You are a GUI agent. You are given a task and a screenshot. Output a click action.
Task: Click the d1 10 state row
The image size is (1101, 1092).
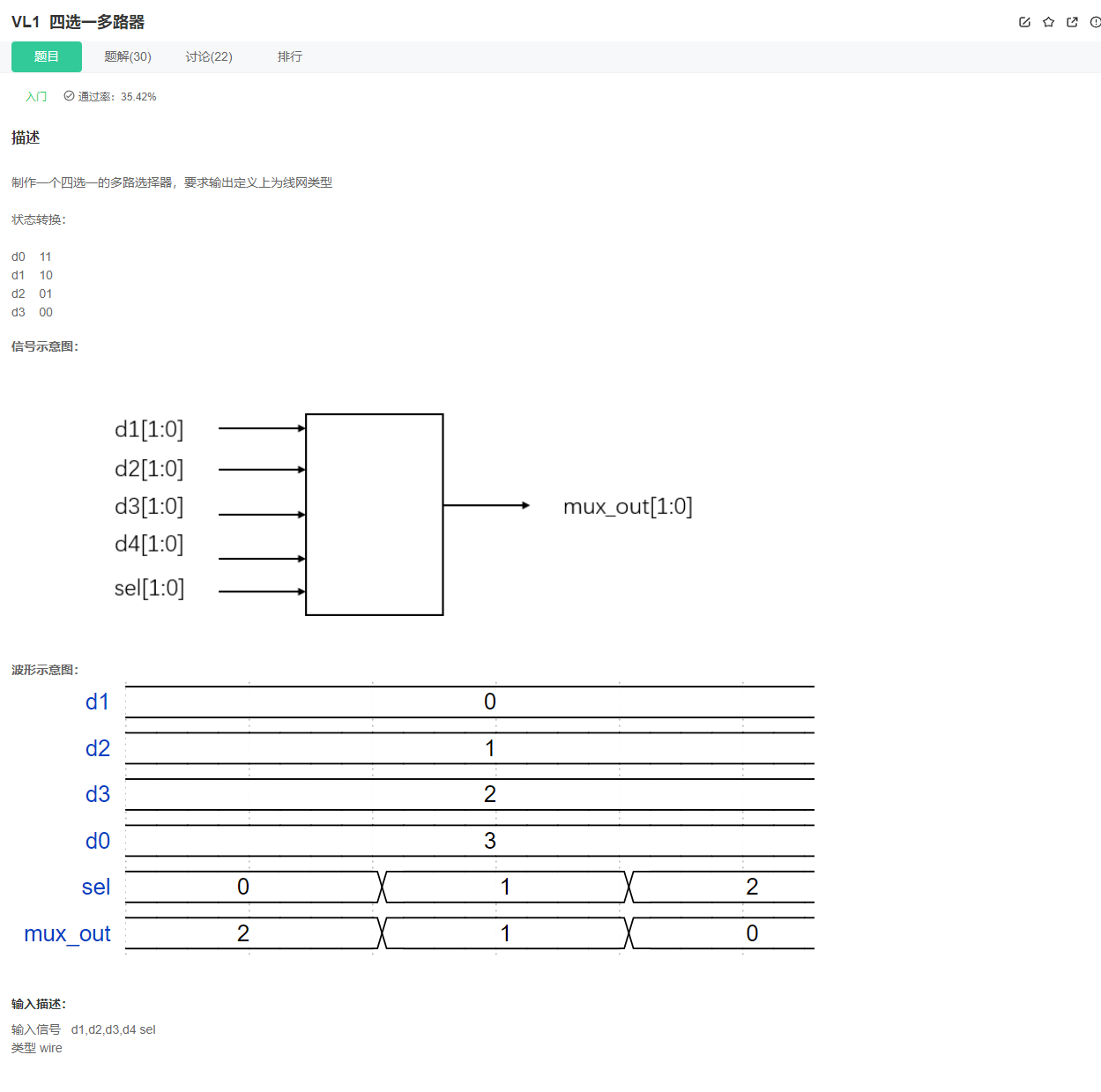click(32, 275)
